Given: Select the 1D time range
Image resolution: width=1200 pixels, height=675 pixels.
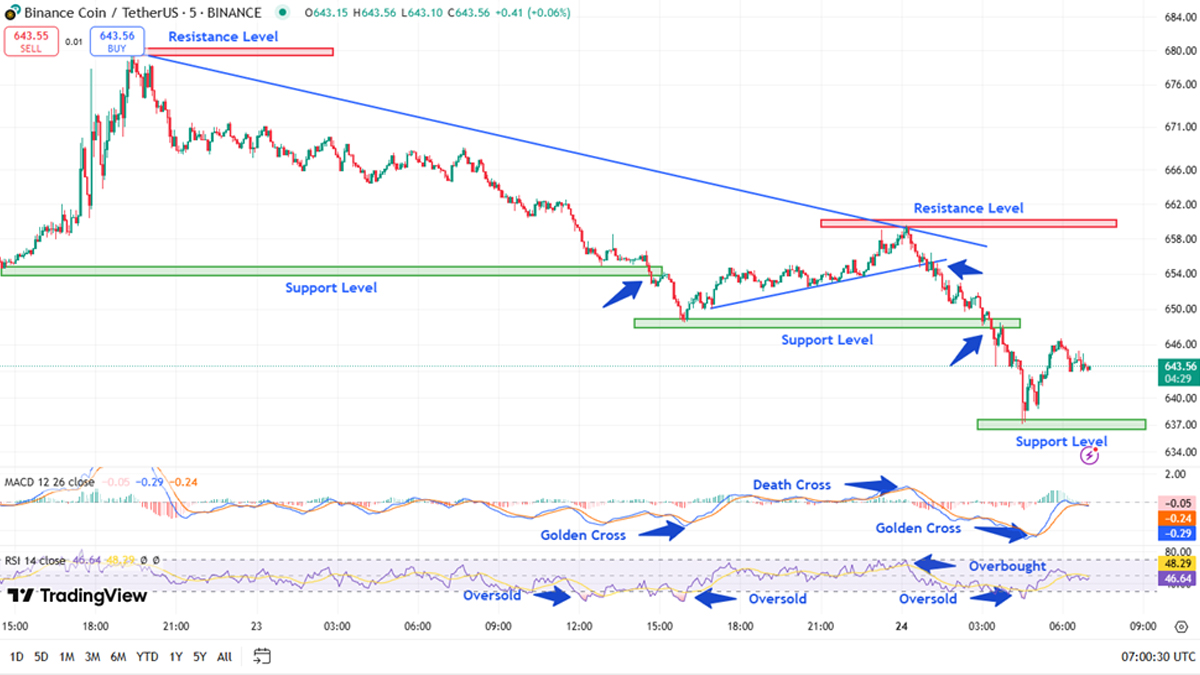Looking at the screenshot, I should point(16,657).
